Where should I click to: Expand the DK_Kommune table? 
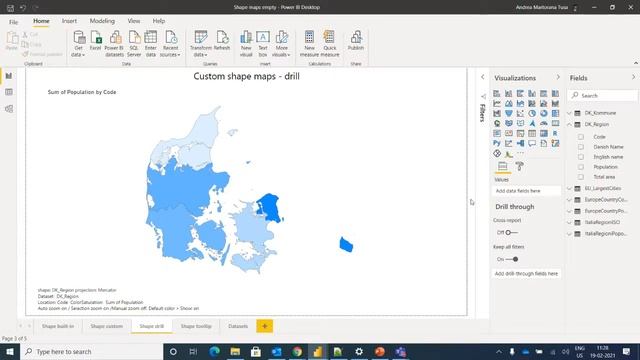coord(569,113)
